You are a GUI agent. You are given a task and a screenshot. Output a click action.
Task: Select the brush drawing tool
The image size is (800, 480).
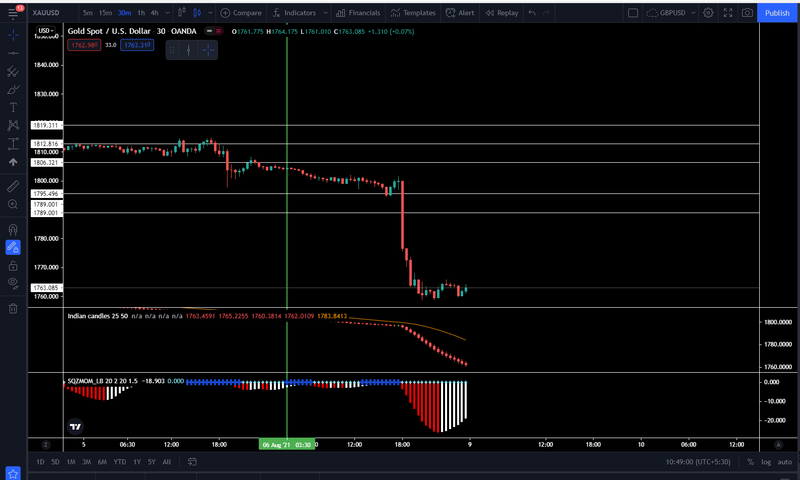tap(13, 90)
